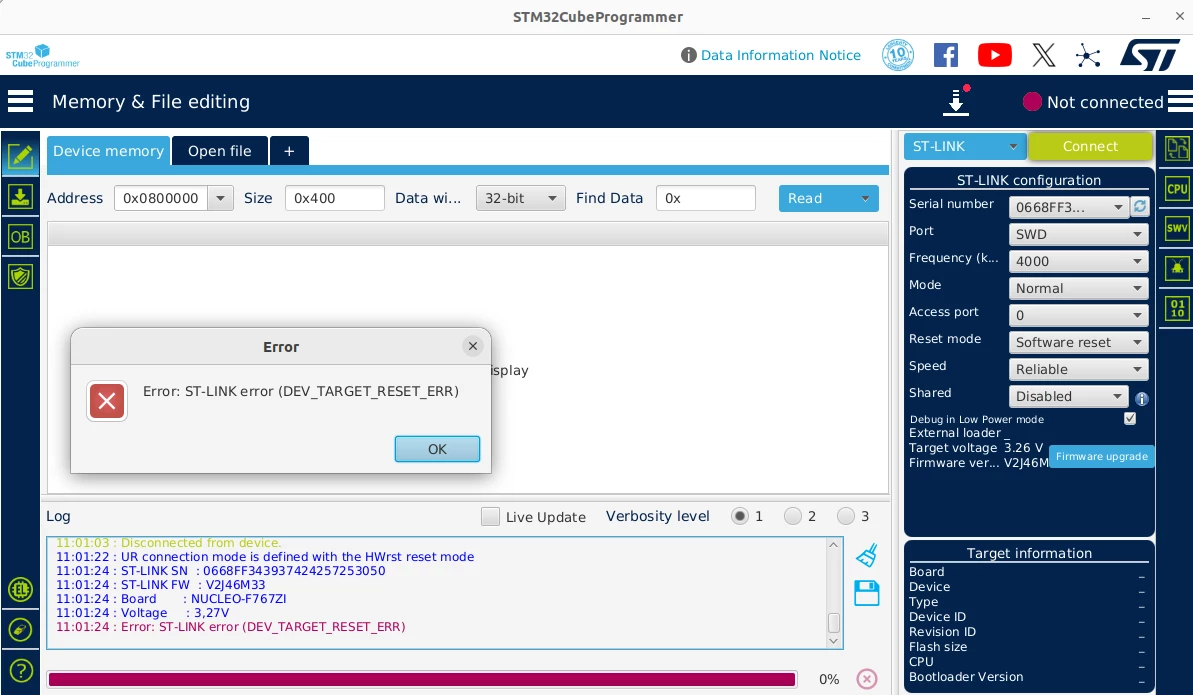Toggle Live Update checkbox
This screenshot has height=695, width=1193.
[491, 516]
